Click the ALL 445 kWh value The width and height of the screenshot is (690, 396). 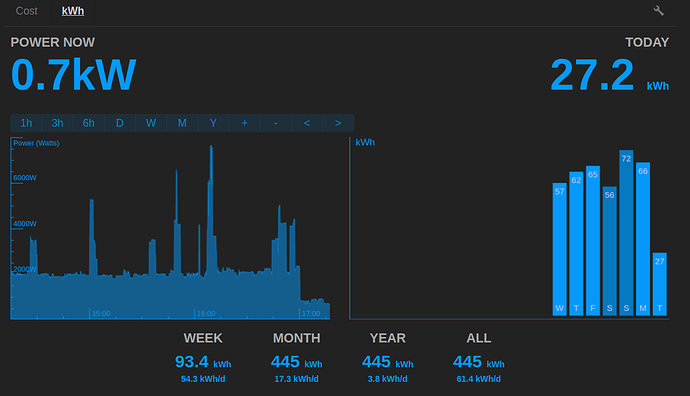click(x=479, y=362)
